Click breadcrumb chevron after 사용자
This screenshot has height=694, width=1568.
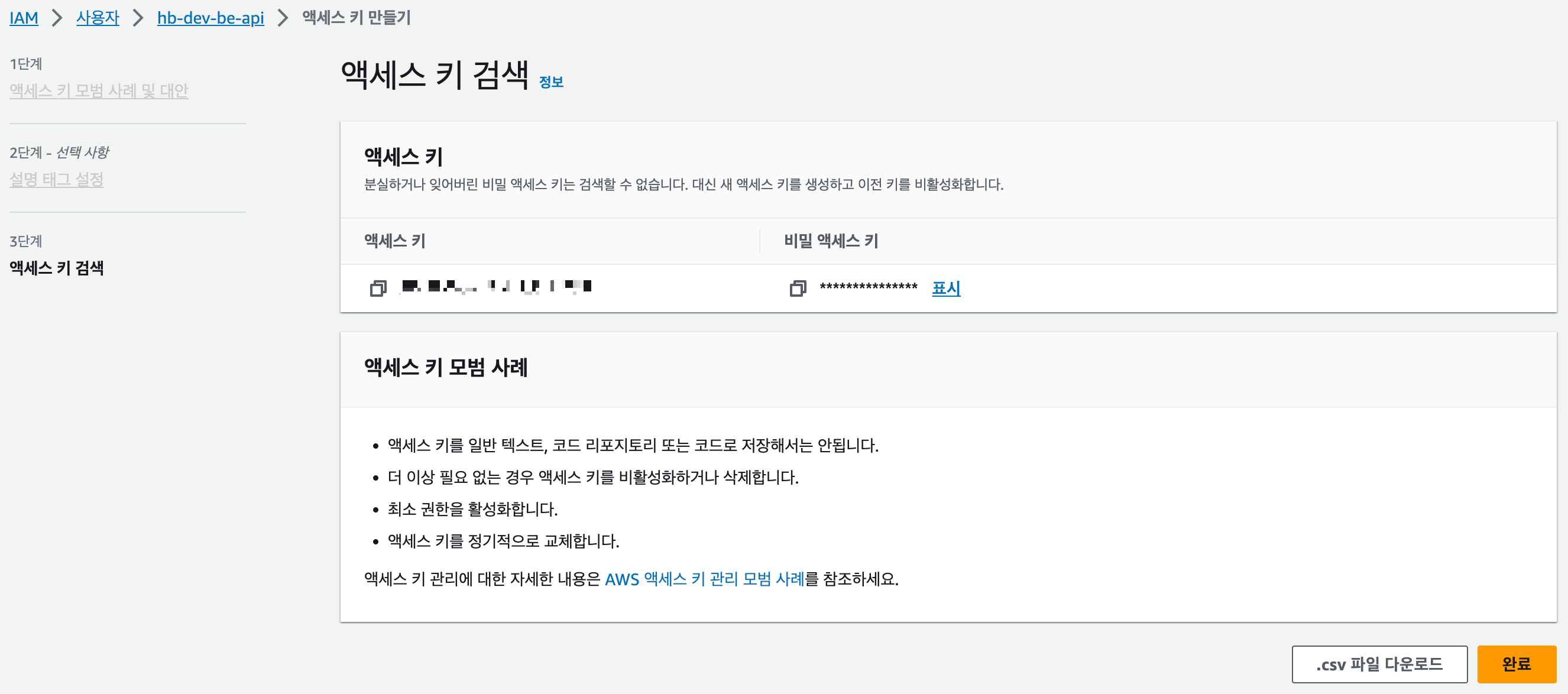point(138,18)
